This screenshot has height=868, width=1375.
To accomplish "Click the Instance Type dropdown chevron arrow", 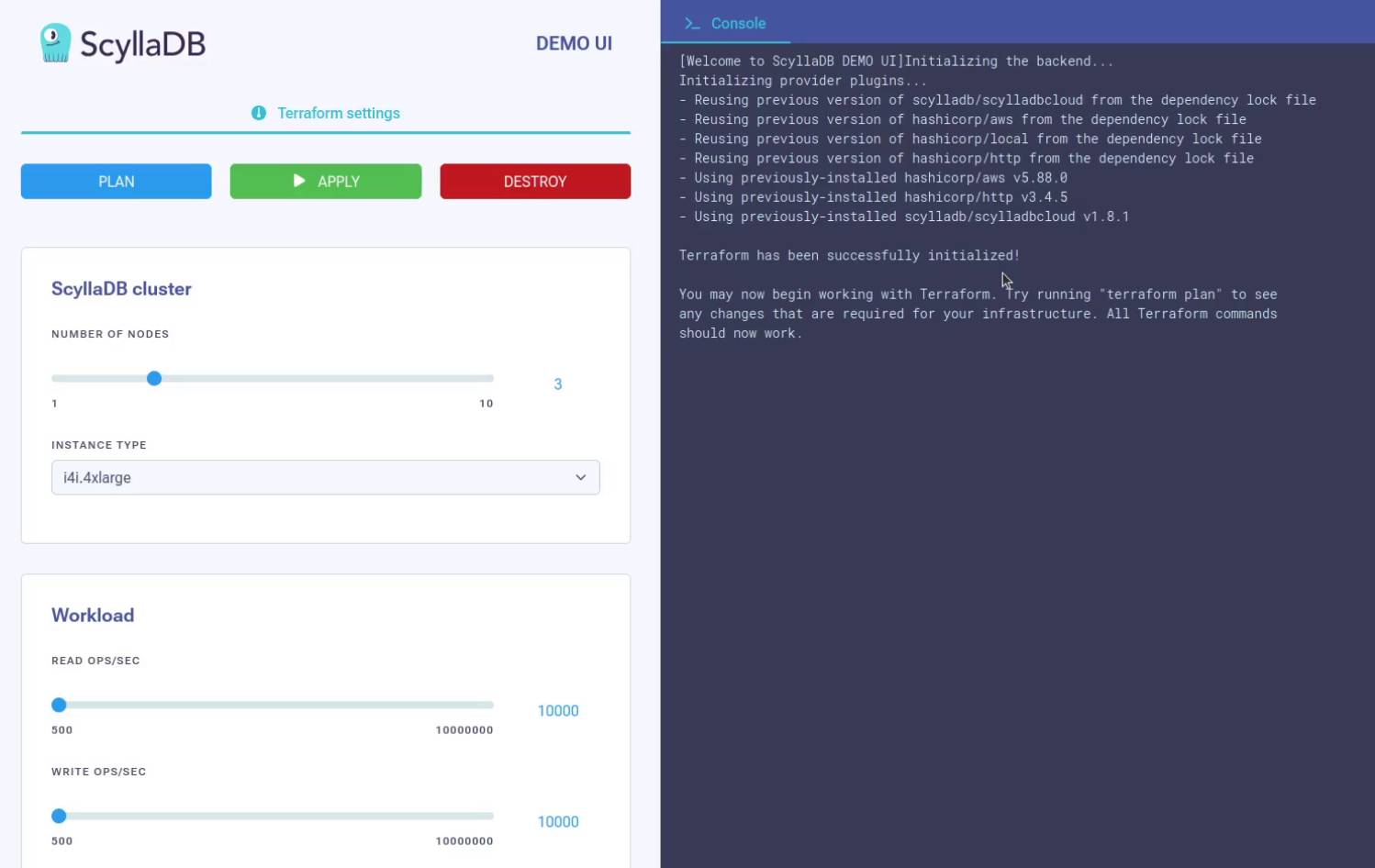I will (x=581, y=477).
